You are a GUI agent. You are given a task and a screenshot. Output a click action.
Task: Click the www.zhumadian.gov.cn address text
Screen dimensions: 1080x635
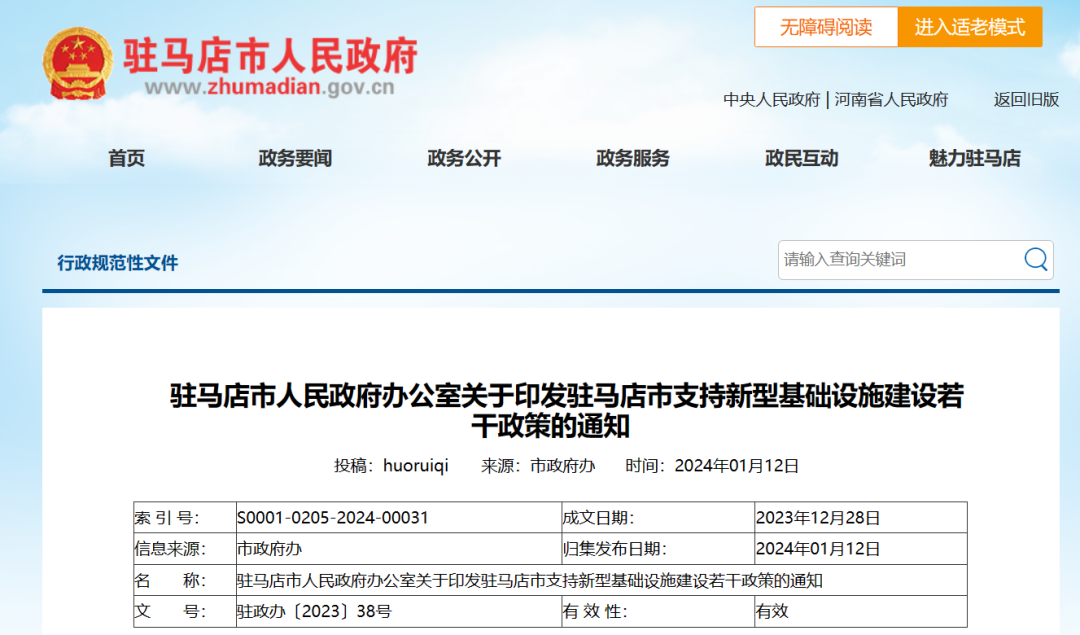point(270,87)
